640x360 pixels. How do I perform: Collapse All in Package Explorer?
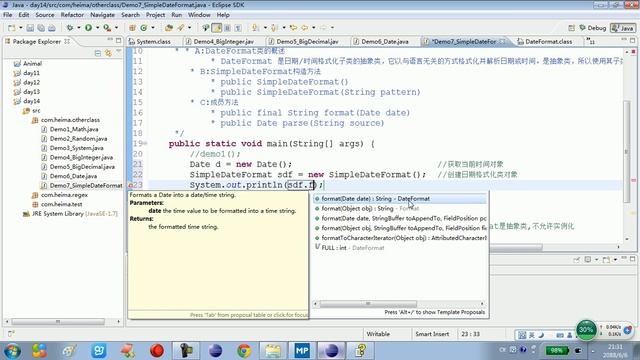98,53
